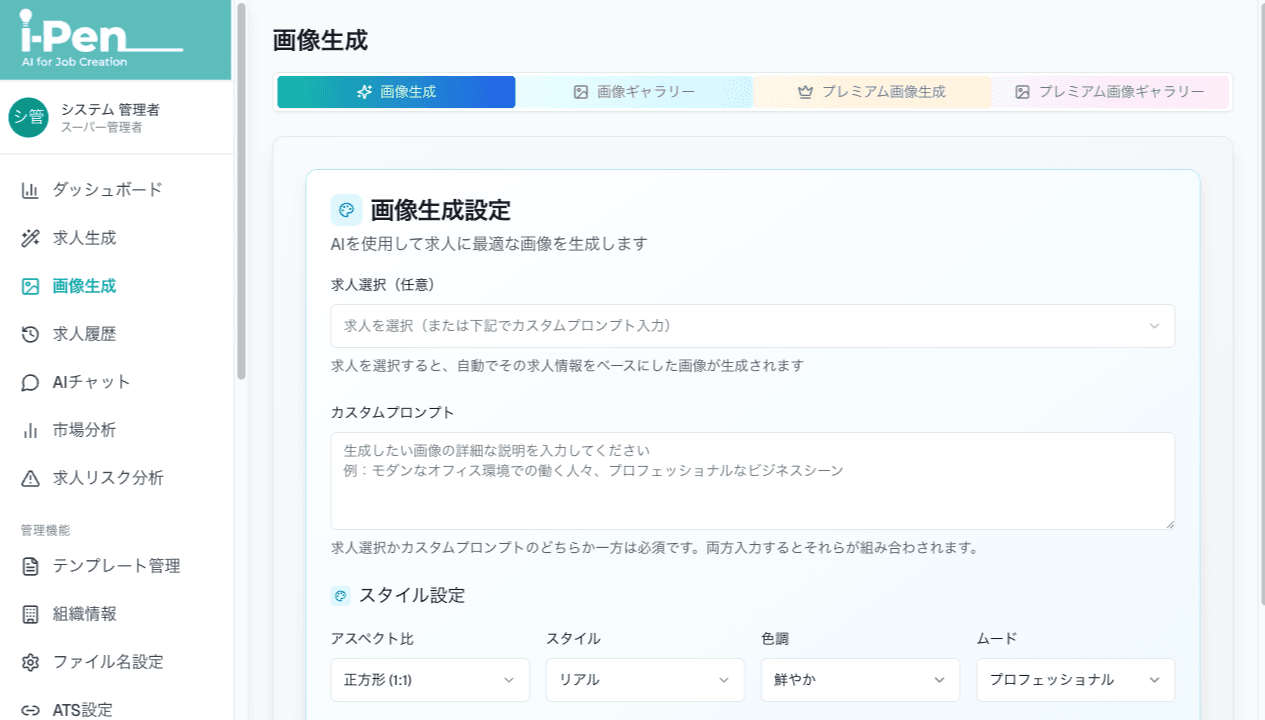Switch to プレミアム画像ギャラリー
This screenshot has width=1265, height=720.
(x=1112, y=91)
